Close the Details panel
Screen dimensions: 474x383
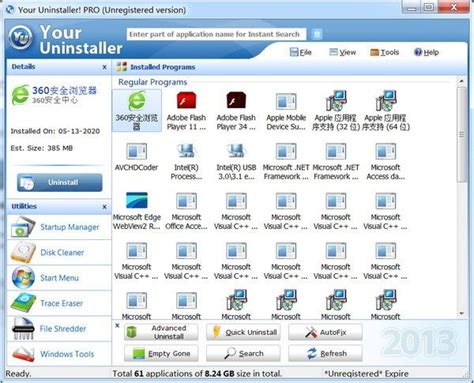click(104, 67)
